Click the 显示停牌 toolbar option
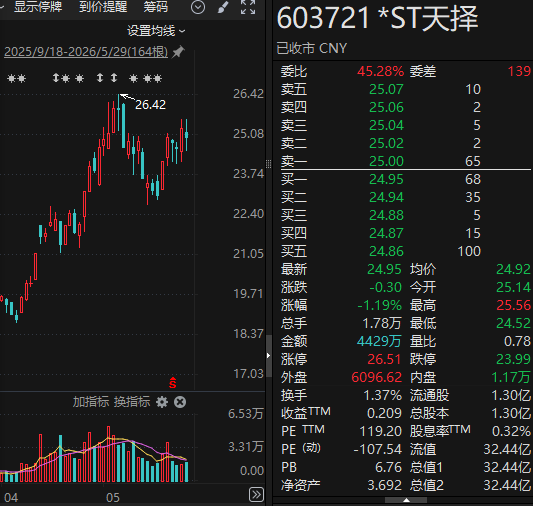Image resolution: width=533 pixels, height=506 pixels. pos(38,6)
